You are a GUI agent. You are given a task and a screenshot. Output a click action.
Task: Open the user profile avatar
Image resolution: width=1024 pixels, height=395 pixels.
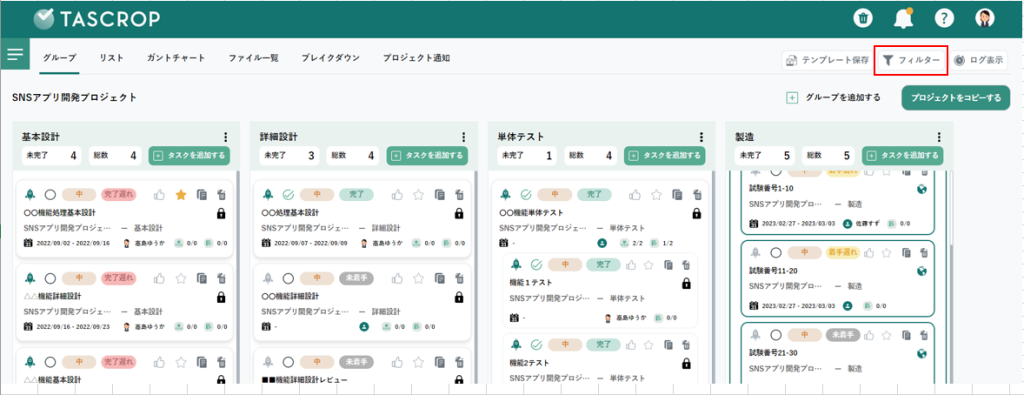(985, 18)
